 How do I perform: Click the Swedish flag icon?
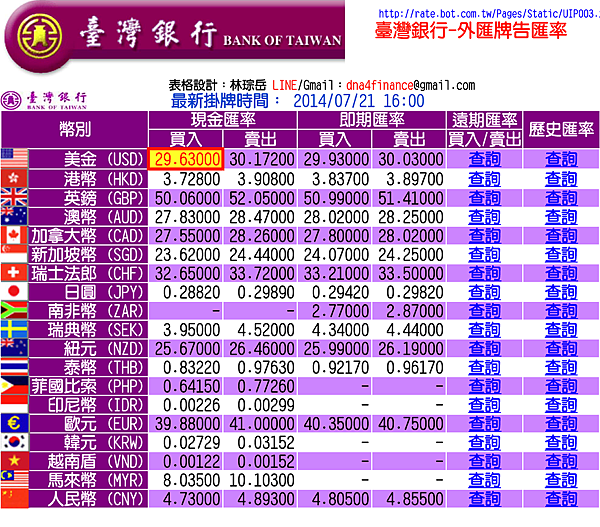tap(14, 330)
